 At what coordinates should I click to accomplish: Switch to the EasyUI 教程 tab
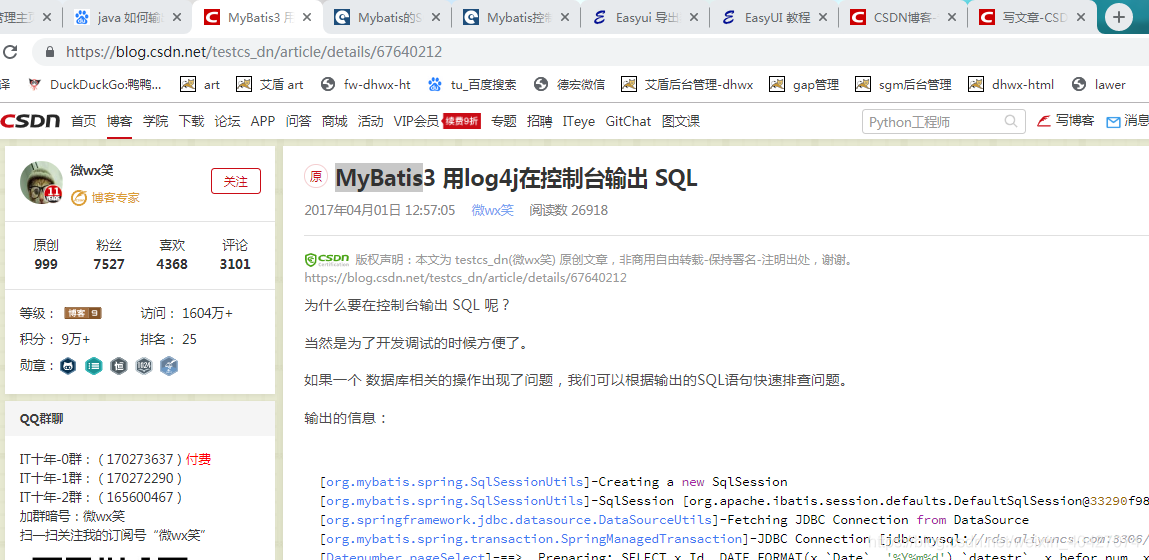pyautogui.click(x=774, y=18)
